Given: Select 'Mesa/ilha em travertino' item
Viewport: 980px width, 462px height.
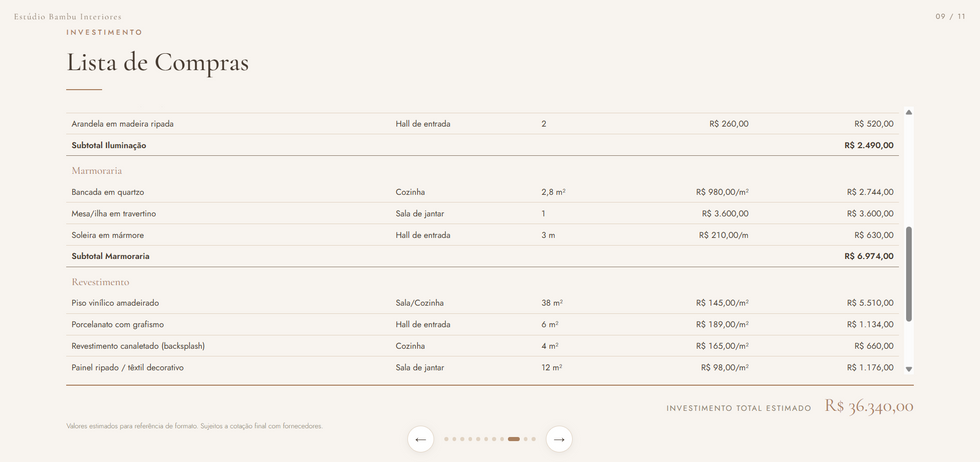Looking at the screenshot, I should [114, 214].
